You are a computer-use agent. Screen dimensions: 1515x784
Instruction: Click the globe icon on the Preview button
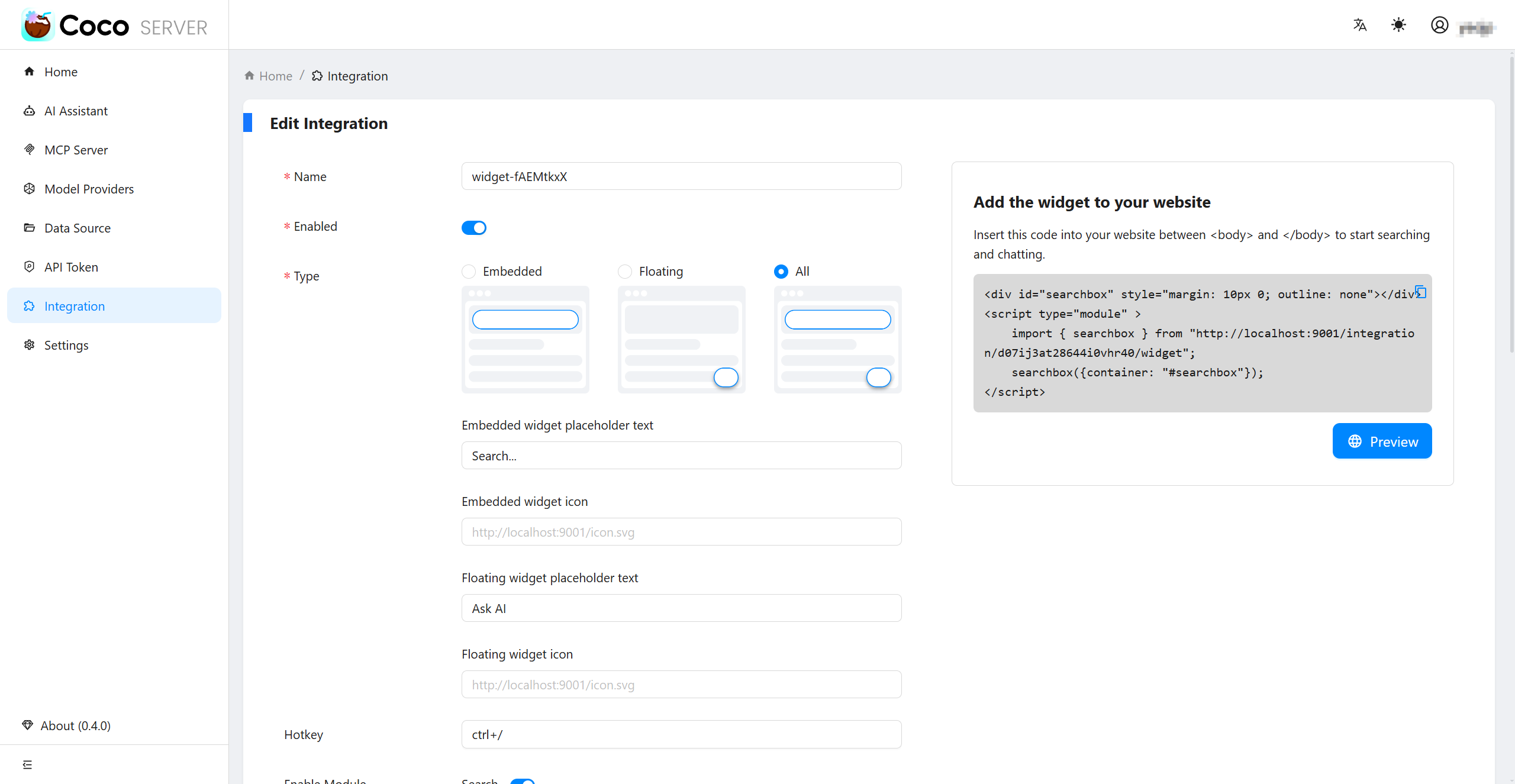pos(1355,441)
